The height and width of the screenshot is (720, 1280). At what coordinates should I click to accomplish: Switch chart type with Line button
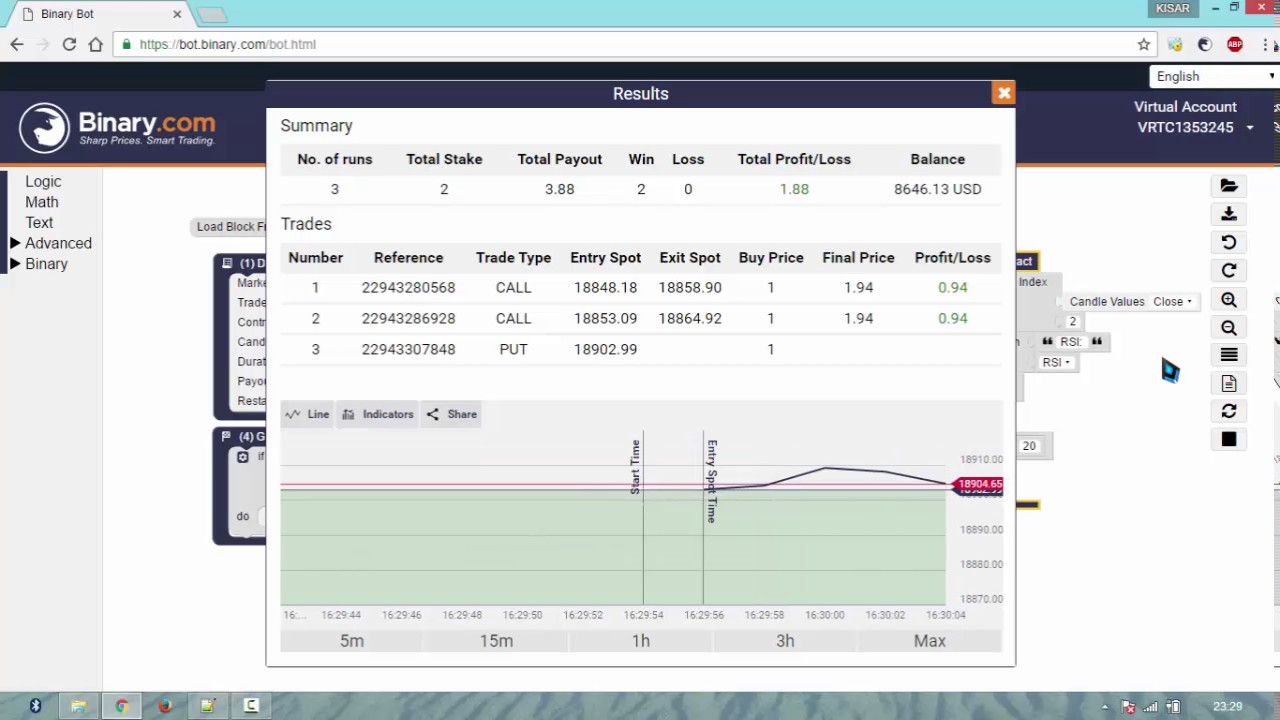coord(307,414)
